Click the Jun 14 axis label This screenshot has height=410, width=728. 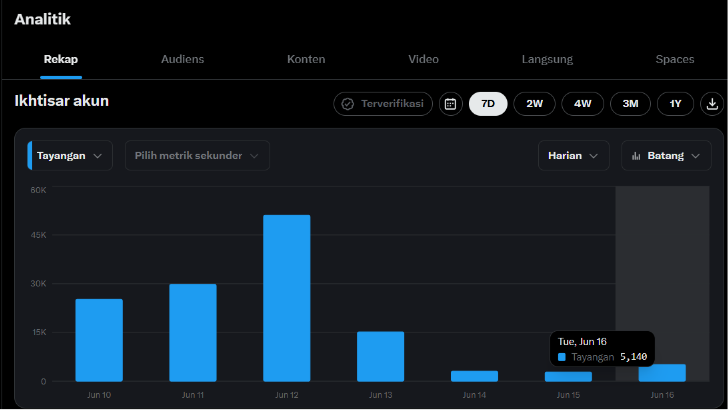coord(474,395)
